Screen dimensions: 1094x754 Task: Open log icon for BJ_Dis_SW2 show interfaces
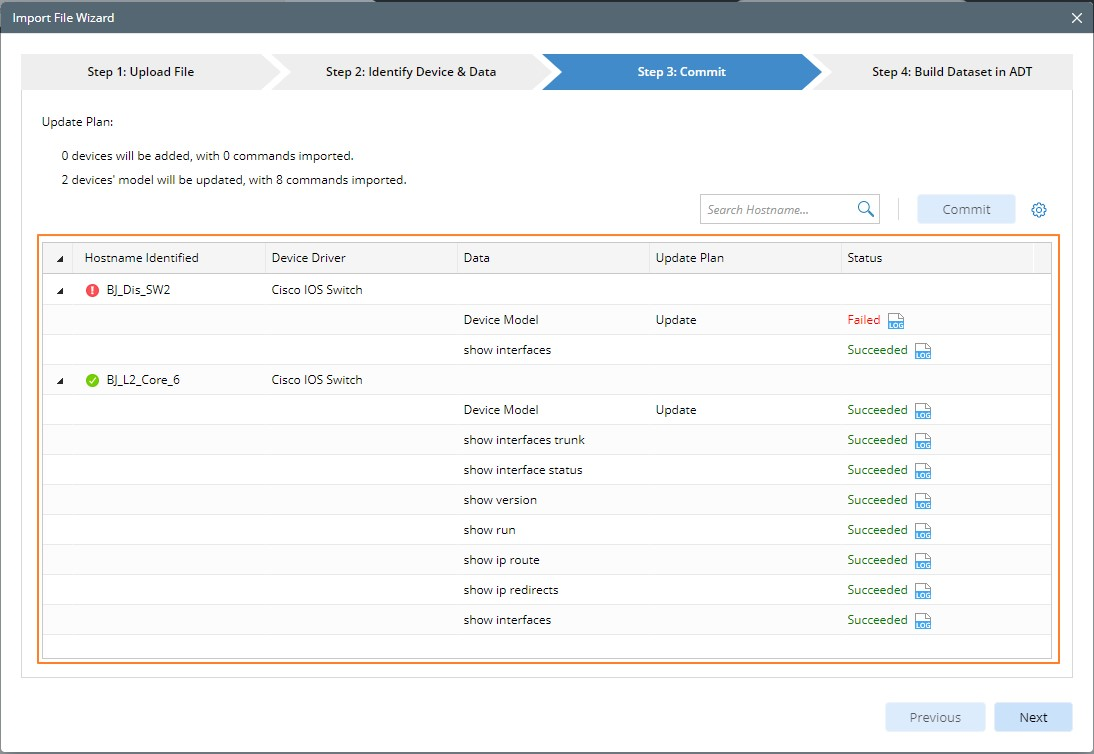pos(923,351)
